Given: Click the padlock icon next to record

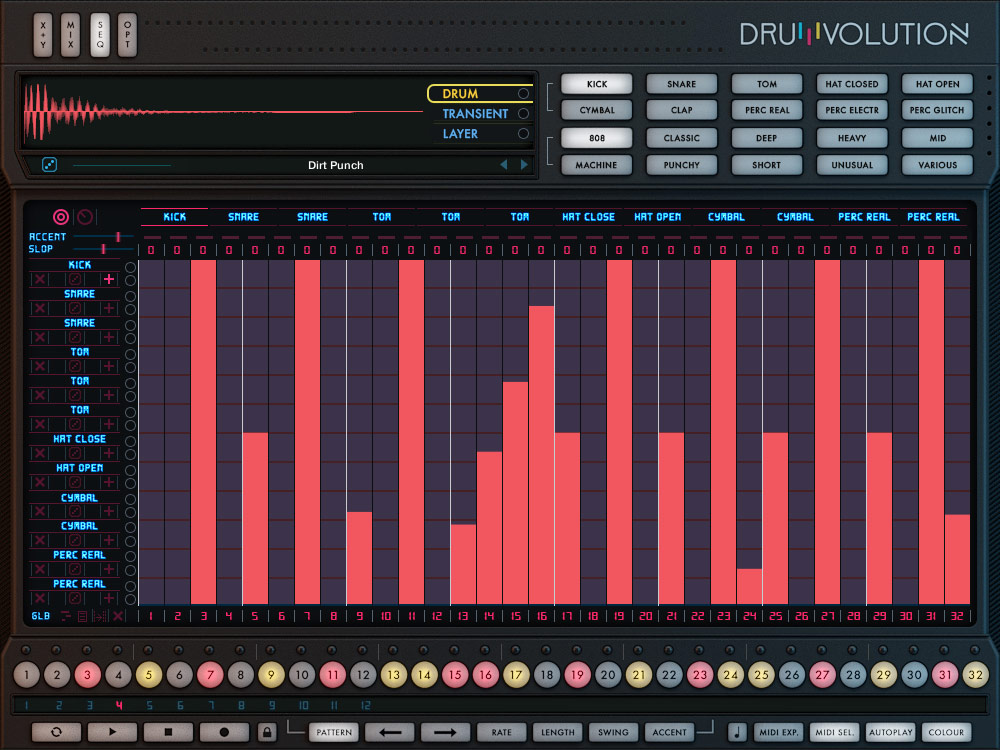Looking at the screenshot, I should tap(265, 732).
